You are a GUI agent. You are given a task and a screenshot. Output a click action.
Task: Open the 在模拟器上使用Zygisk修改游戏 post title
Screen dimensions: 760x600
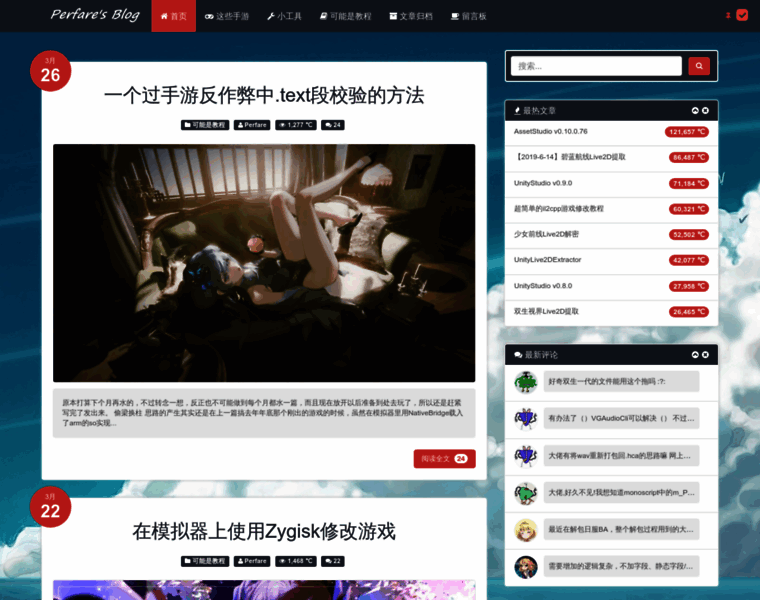[x=264, y=531]
